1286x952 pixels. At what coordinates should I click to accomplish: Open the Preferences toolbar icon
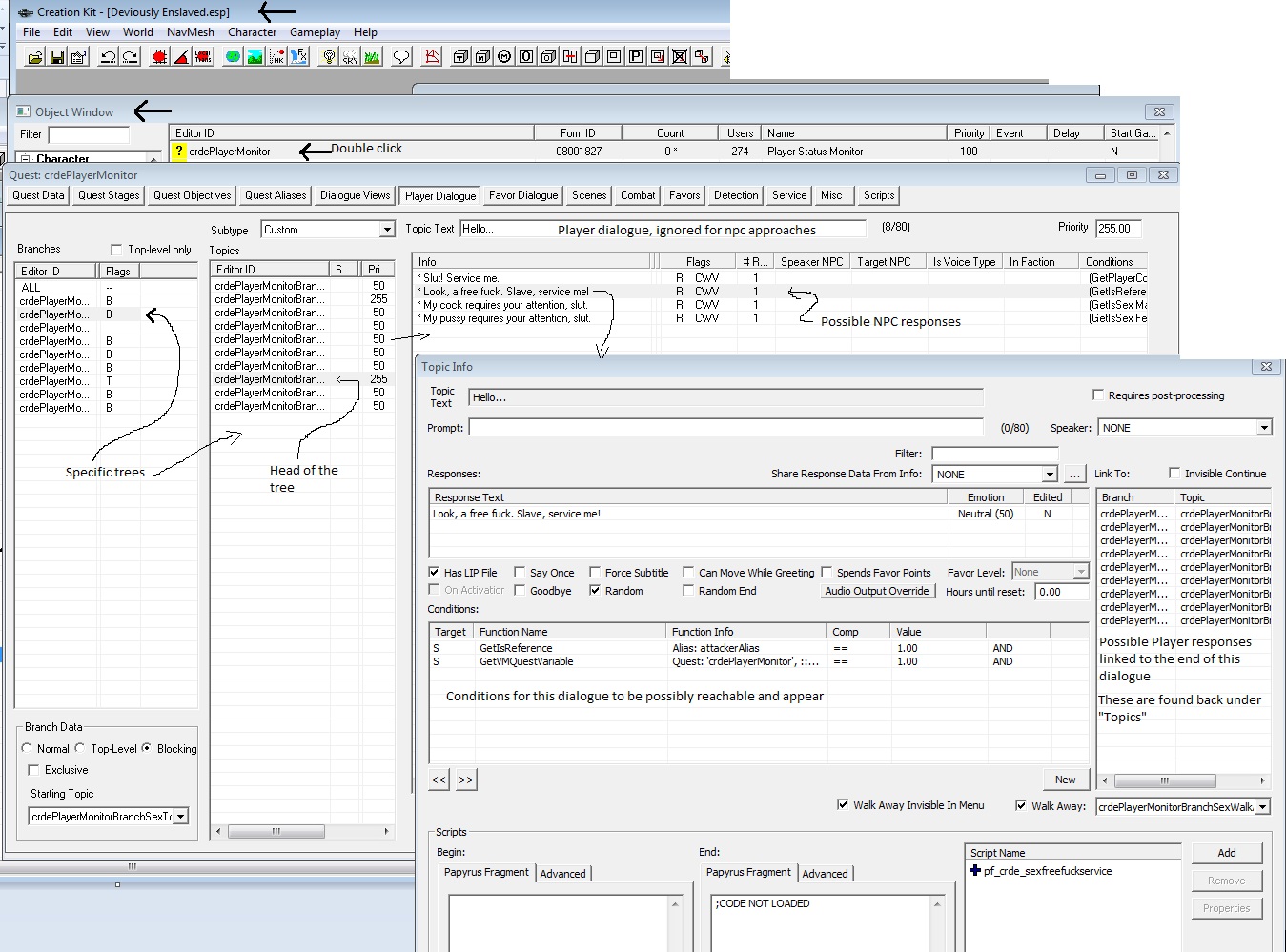(79, 57)
